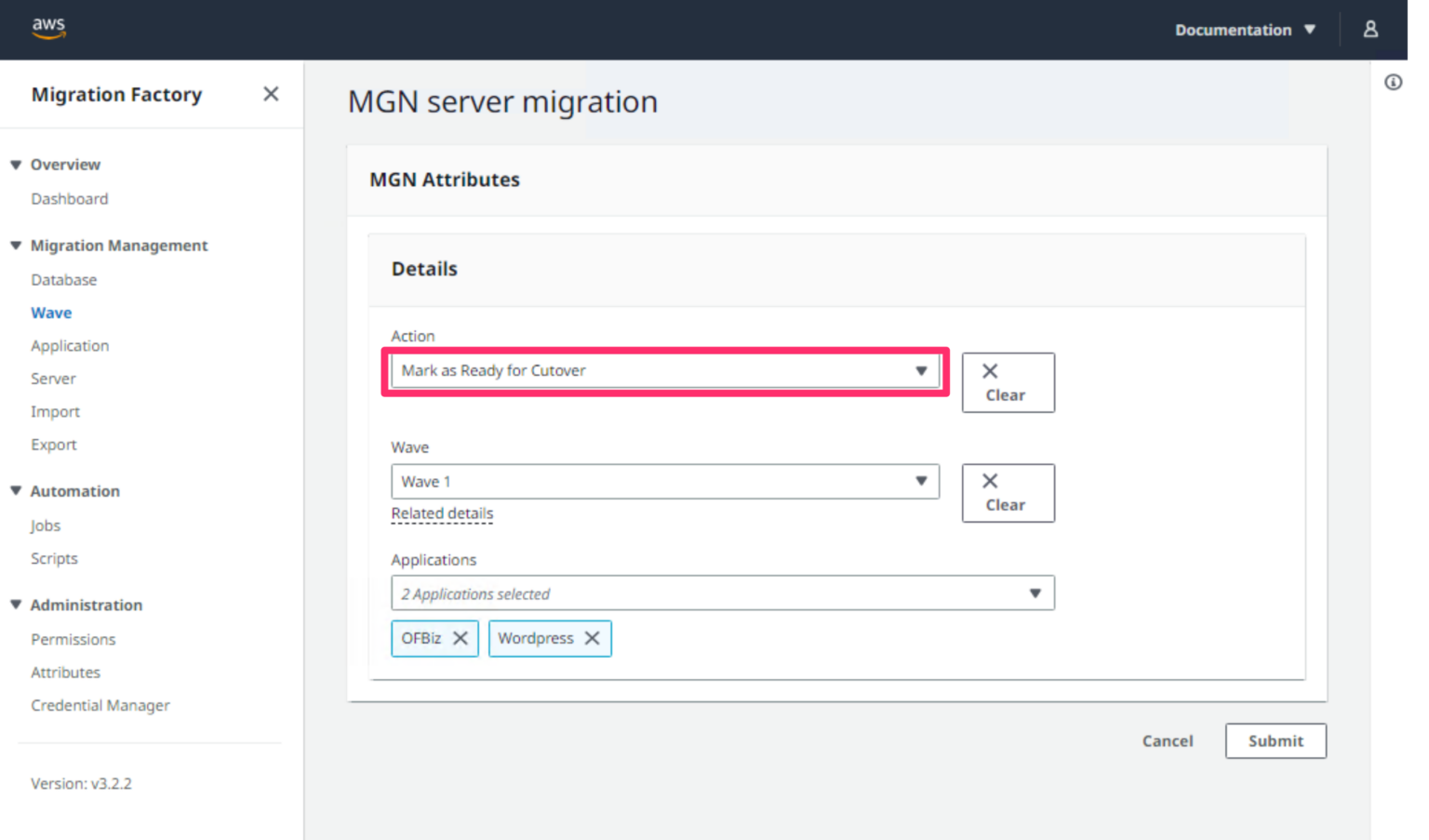Submit the MGN server migration form
The width and height of the screenshot is (1429, 840).
(x=1275, y=740)
